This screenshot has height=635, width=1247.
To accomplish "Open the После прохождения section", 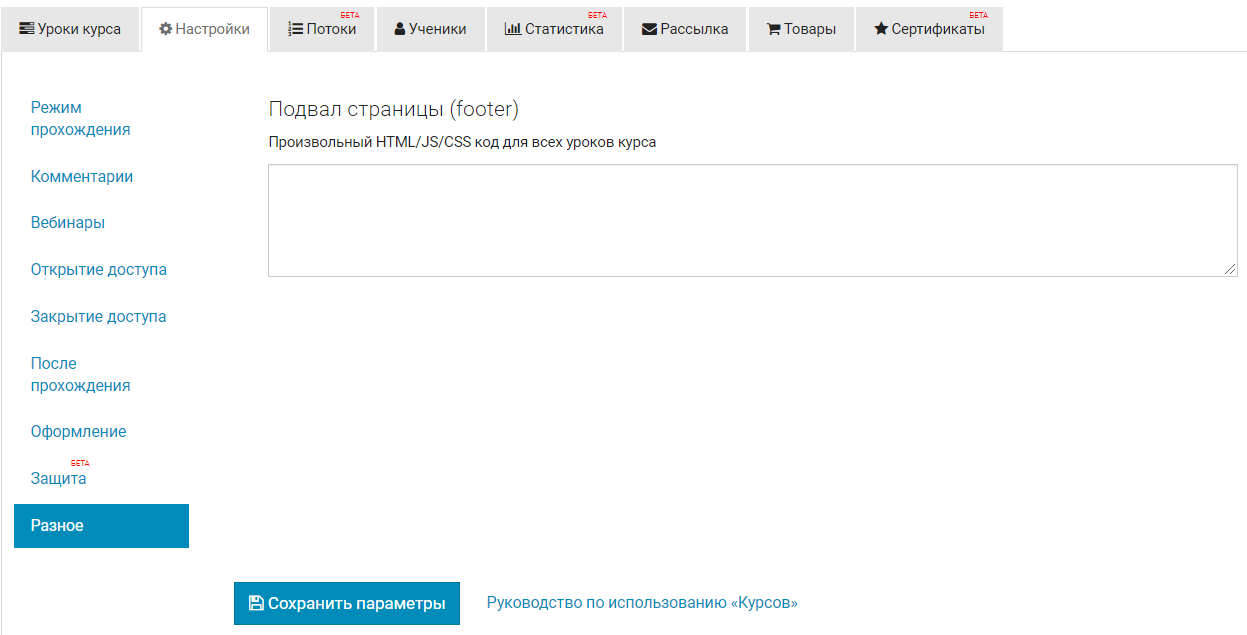I will coord(80,374).
